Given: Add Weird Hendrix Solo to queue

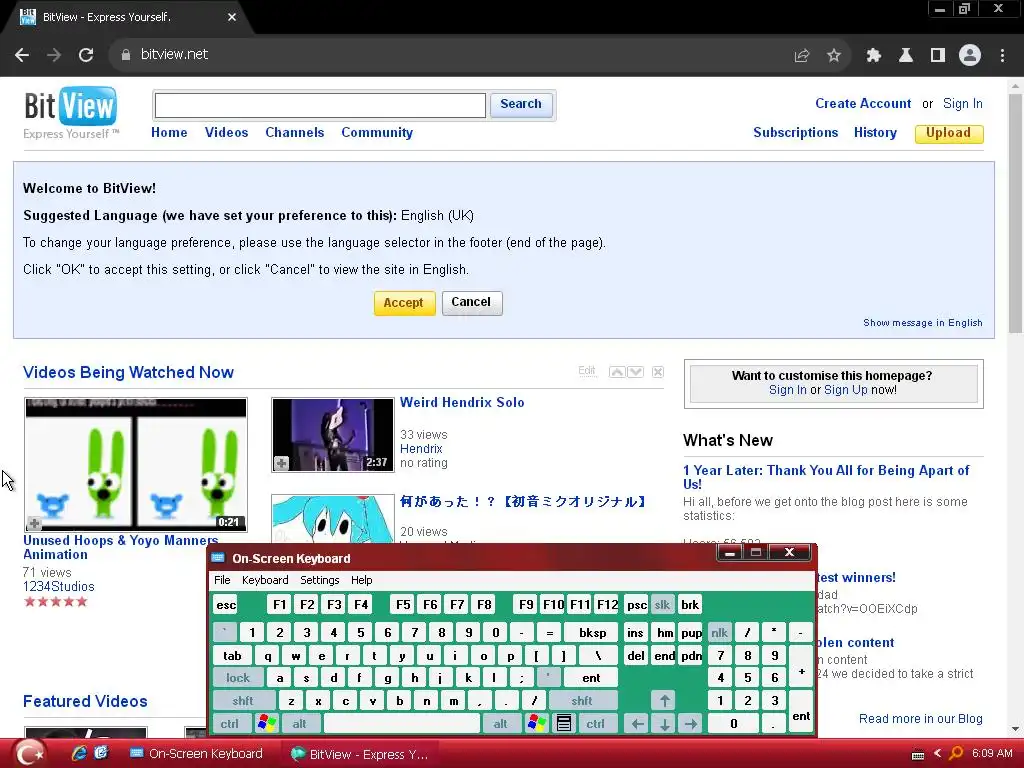Looking at the screenshot, I should 281,463.
